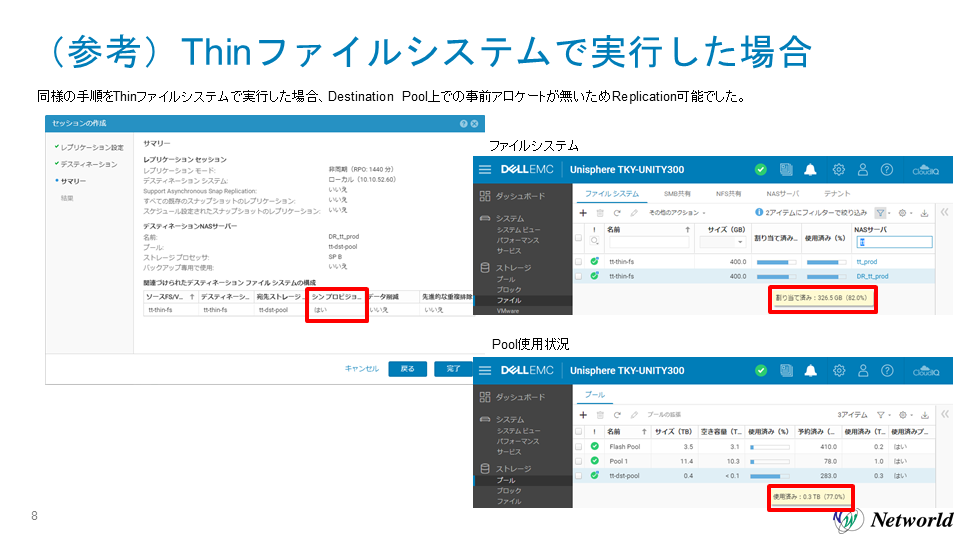This screenshot has height=540, width=960.
Task: Open filter funnel dropdown in file system toolbar
Action: 882,213
